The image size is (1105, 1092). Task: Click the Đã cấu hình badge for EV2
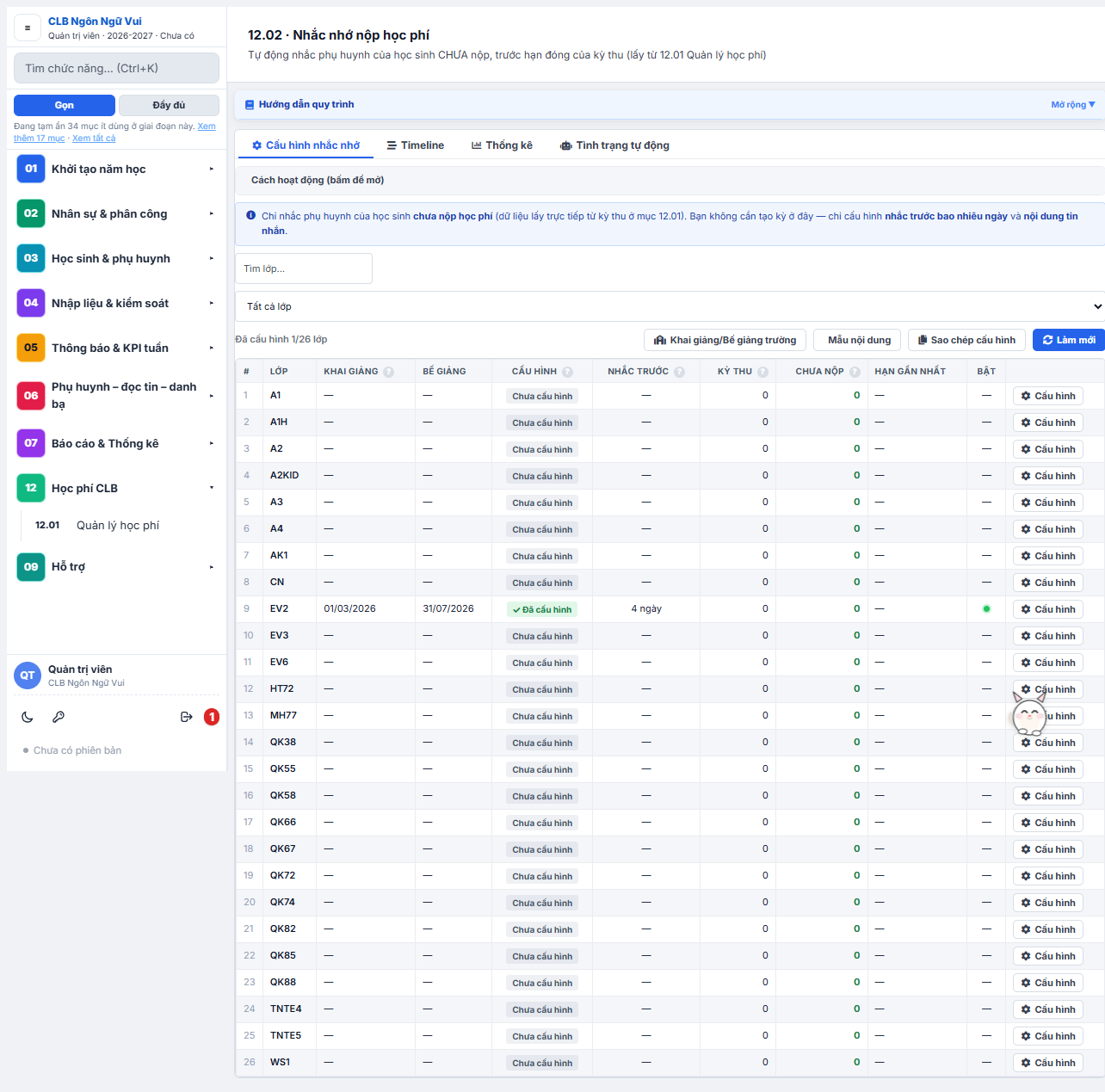542,609
